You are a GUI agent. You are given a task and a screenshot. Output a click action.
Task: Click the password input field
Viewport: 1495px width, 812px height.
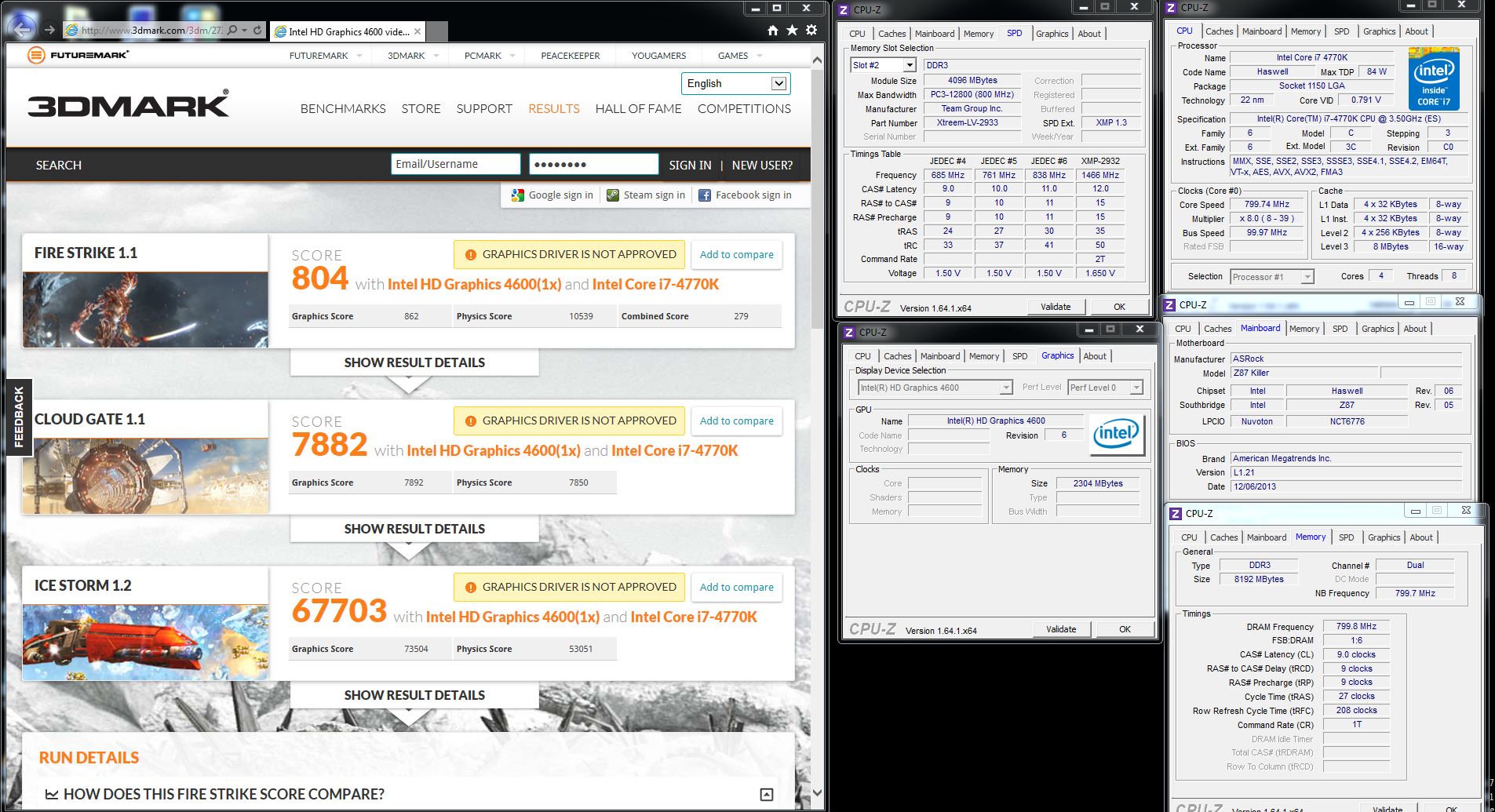[x=594, y=164]
